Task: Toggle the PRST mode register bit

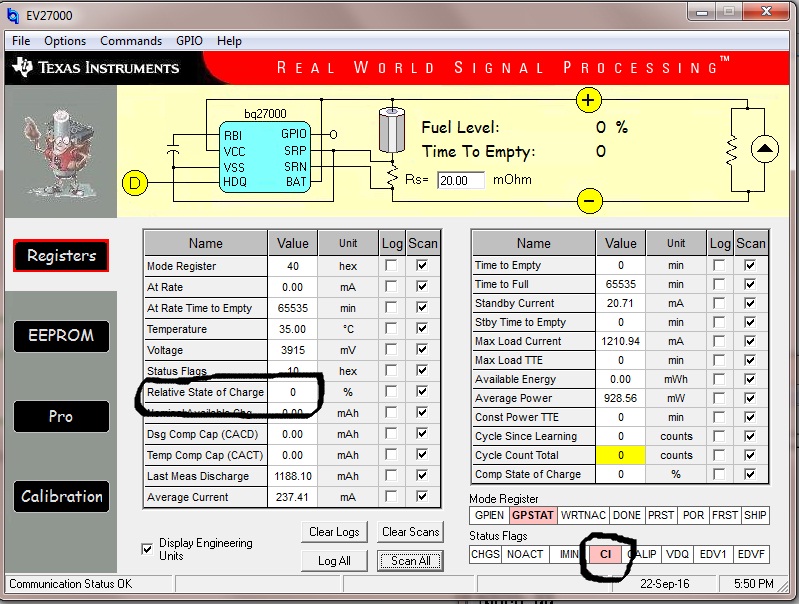Action: click(x=661, y=515)
